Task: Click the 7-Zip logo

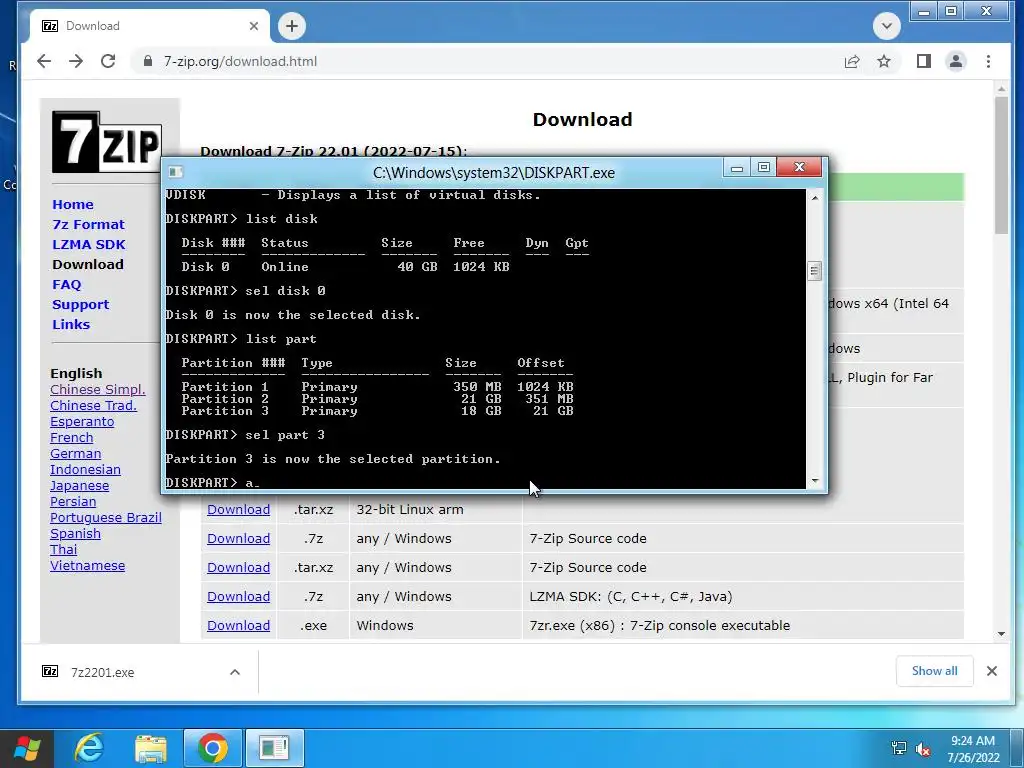Action: coord(106,142)
